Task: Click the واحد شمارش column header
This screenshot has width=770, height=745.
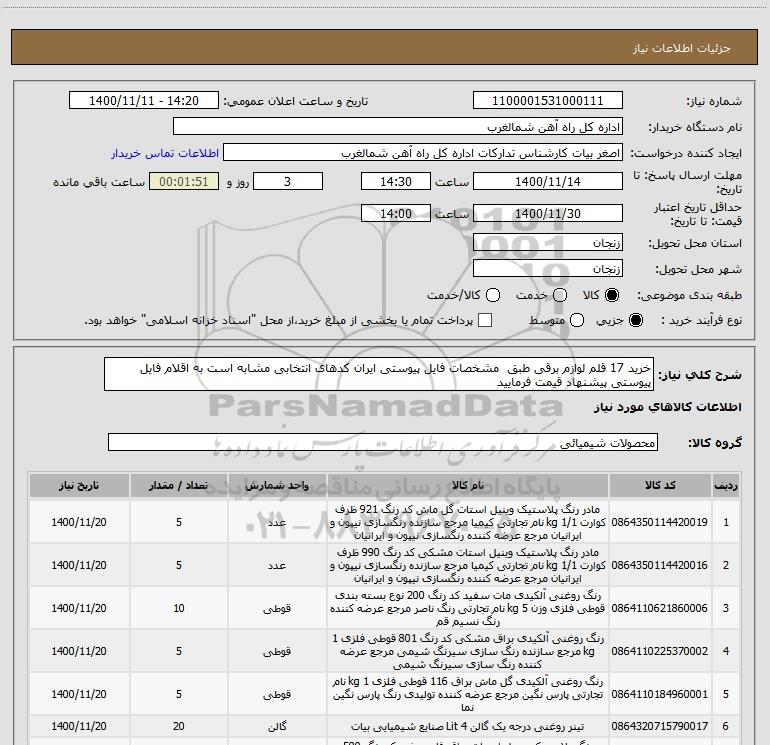Action: click(x=277, y=485)
